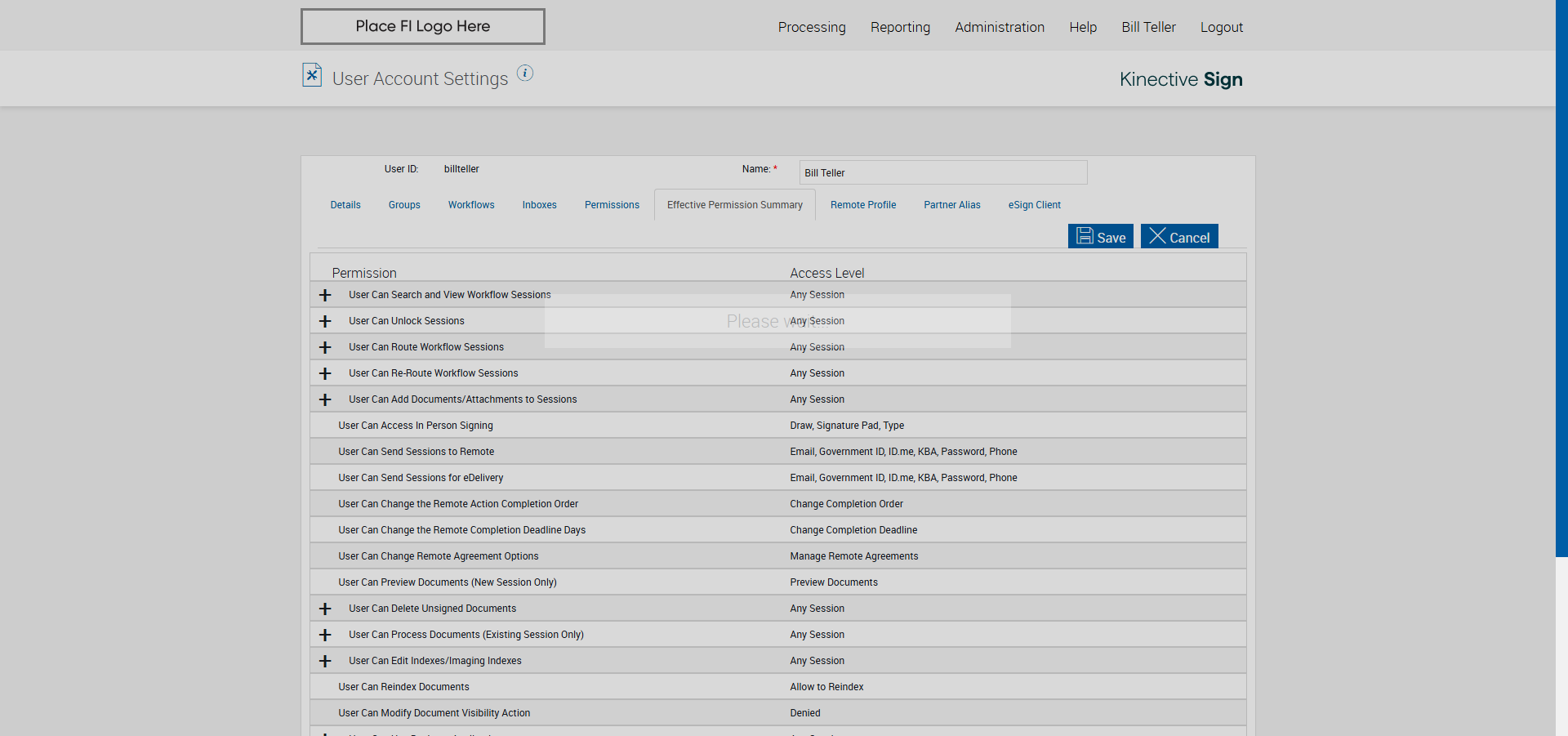Select 'User Can Modify Document Visibility Action' text

click(x=434, y=713)
